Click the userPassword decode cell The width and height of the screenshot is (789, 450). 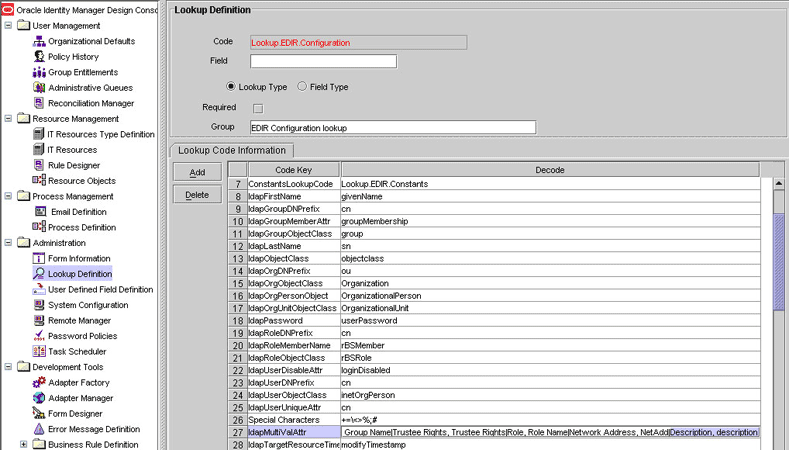point(550,321)
